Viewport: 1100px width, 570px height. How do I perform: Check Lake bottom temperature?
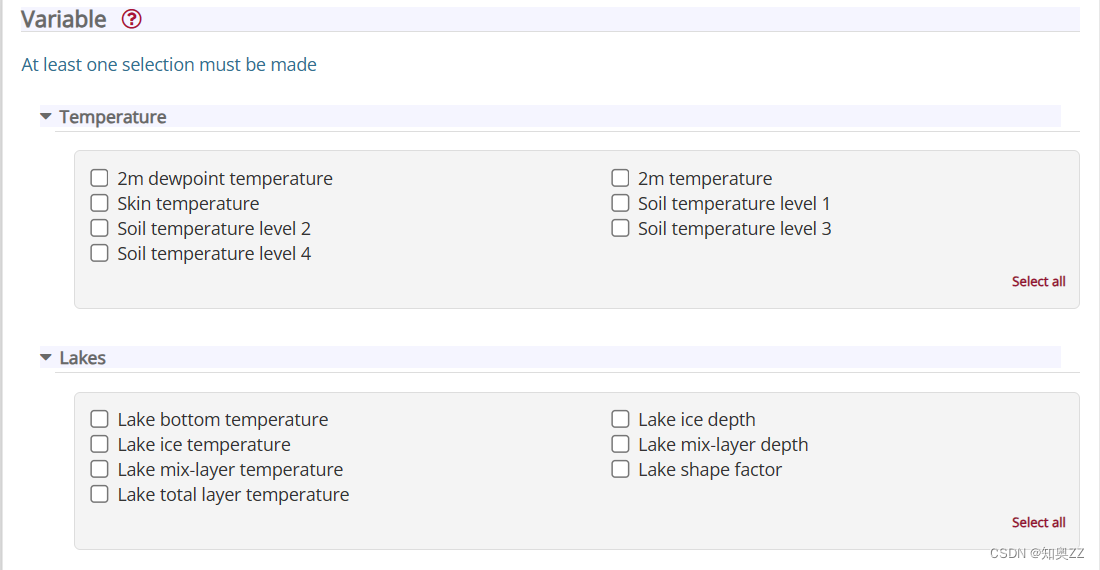coord(99,420)
